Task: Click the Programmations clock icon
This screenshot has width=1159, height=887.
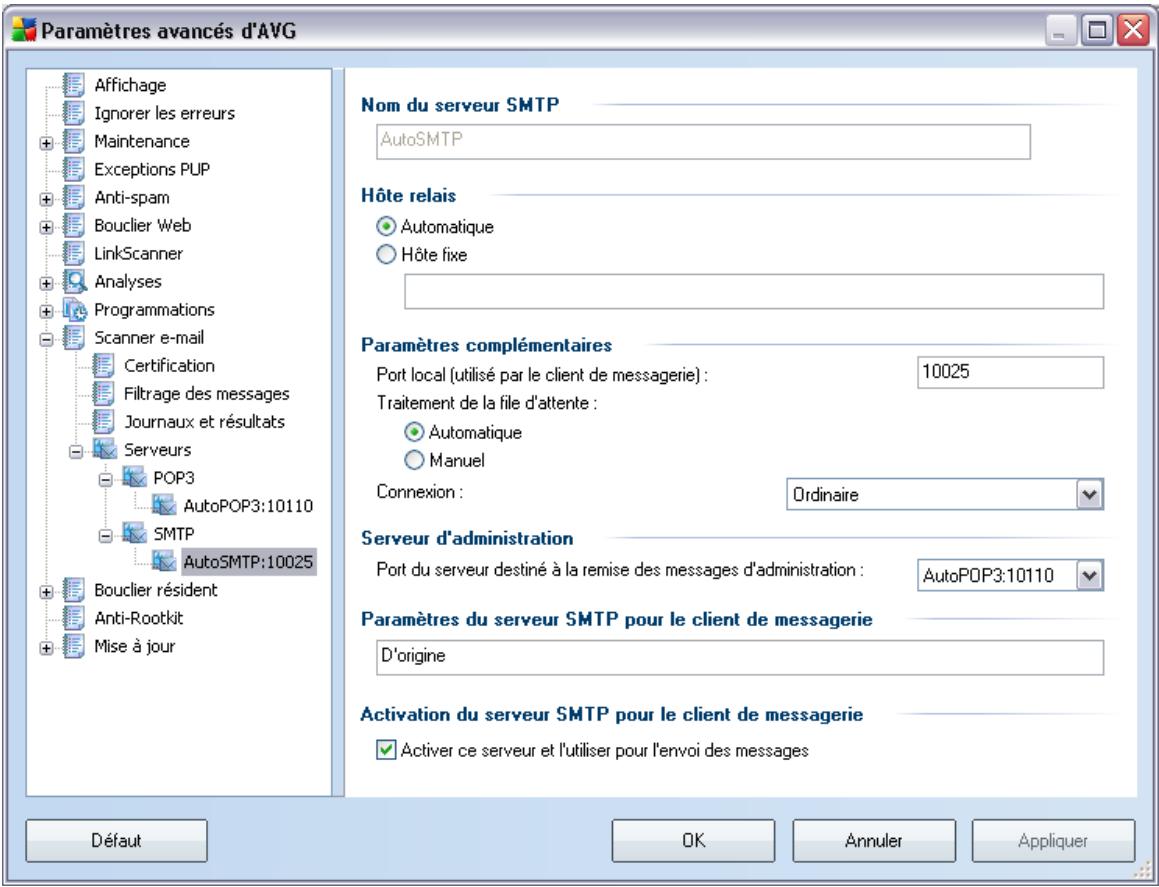Action: pyautogui.click(x=74, y=310)
